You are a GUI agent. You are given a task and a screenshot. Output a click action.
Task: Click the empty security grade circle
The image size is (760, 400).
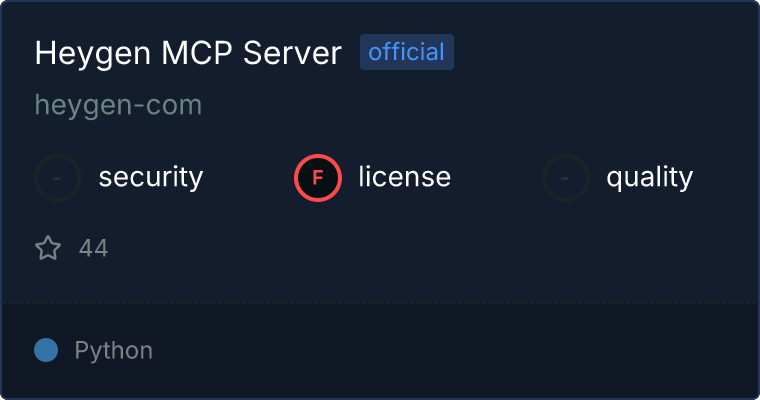tap(58, 178)
